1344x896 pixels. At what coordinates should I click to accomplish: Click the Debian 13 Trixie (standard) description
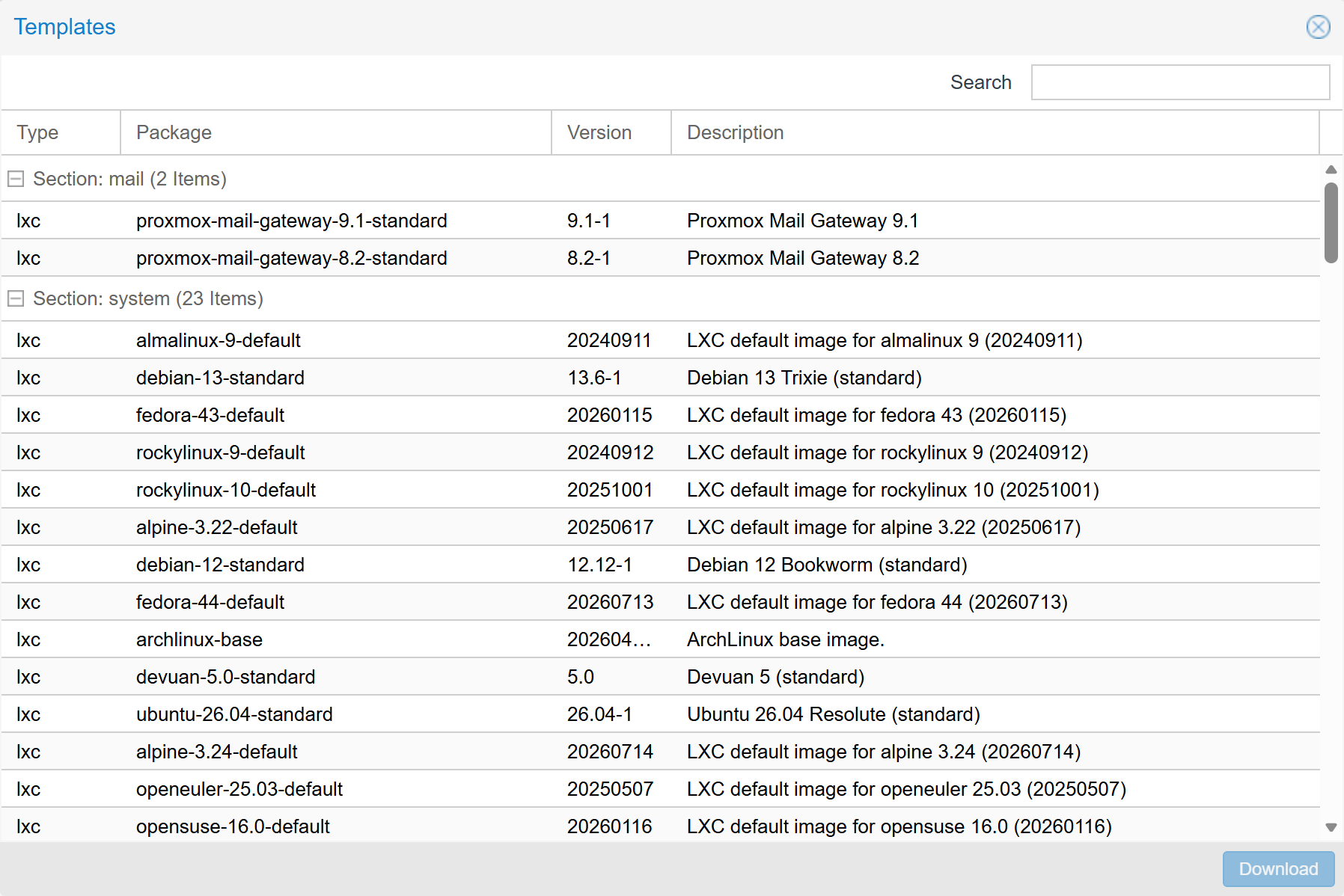tap(804, 378)
